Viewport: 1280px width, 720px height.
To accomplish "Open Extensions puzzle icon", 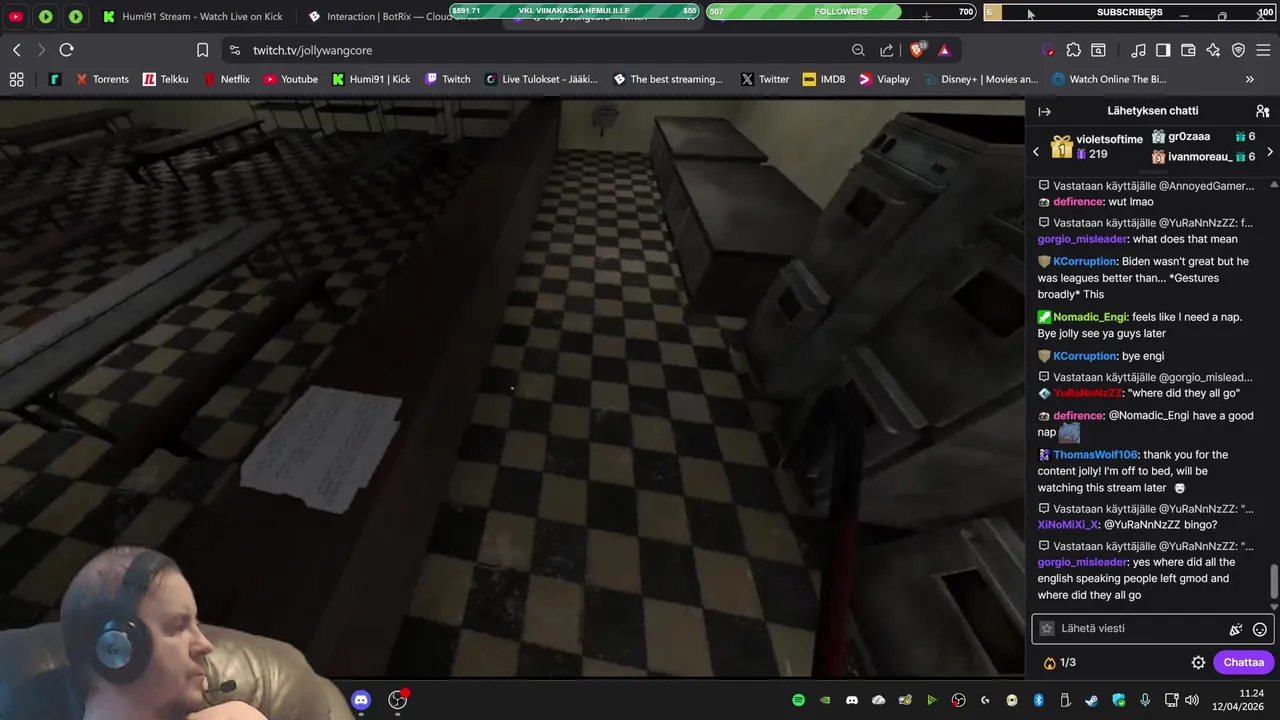I will 1073,50.
